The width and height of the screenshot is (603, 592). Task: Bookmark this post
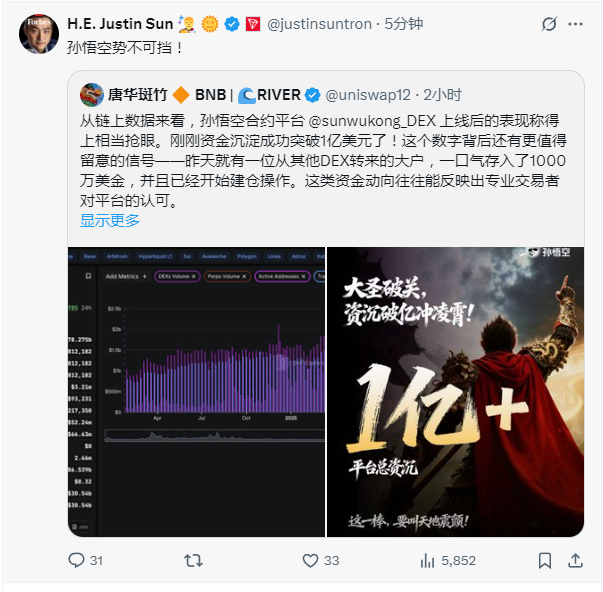click(x=545, y=561)
